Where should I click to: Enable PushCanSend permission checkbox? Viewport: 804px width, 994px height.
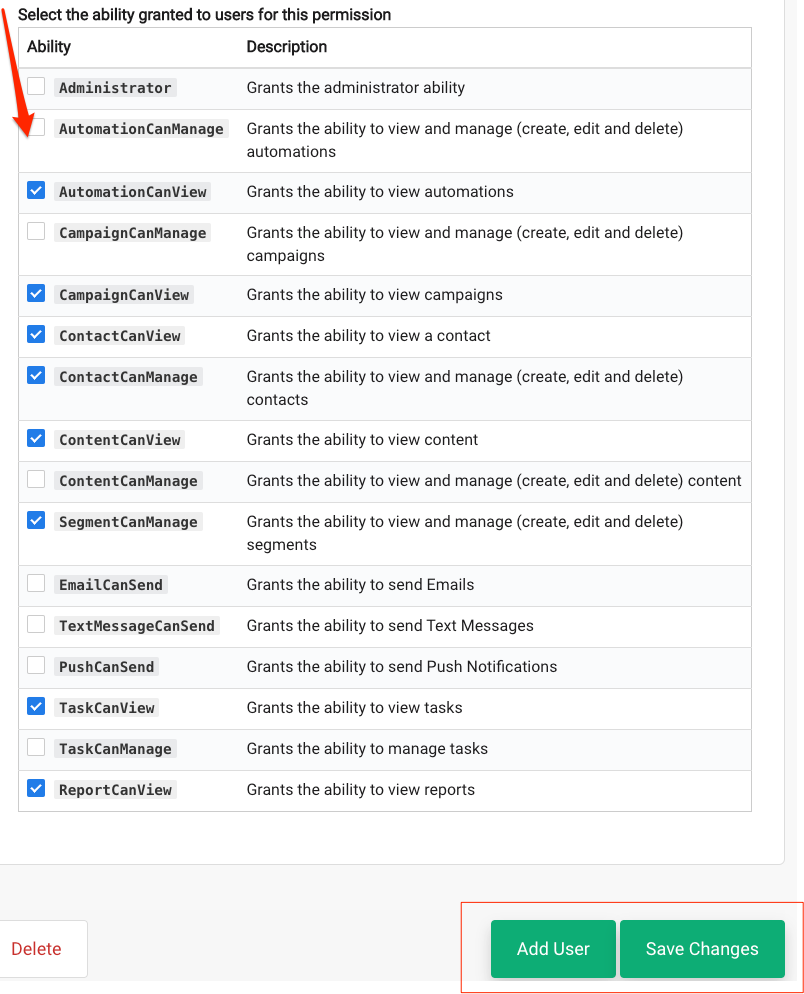point(36,665)
